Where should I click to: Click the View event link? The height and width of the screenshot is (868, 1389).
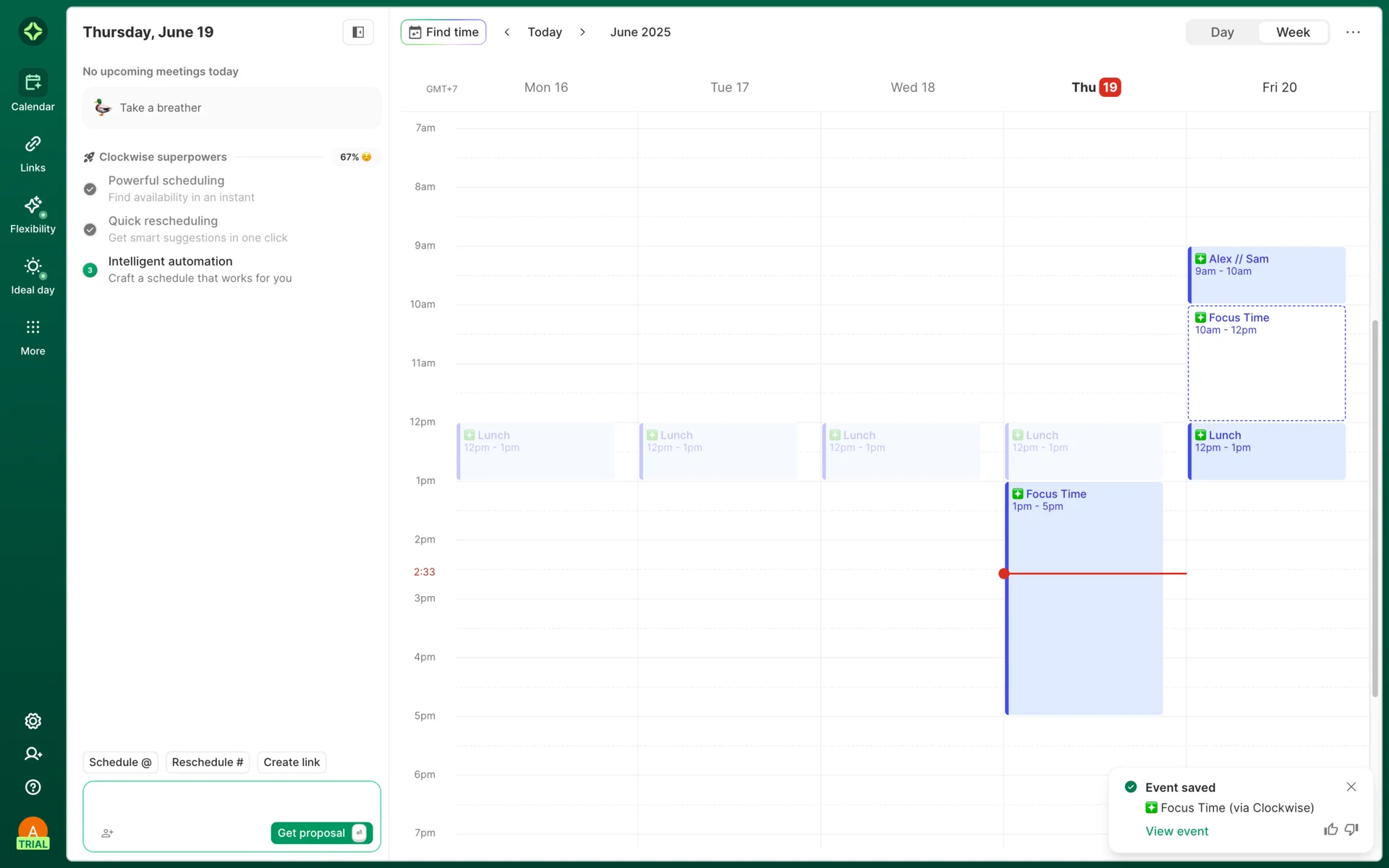pyautogui.click(x=1176, y=831)
